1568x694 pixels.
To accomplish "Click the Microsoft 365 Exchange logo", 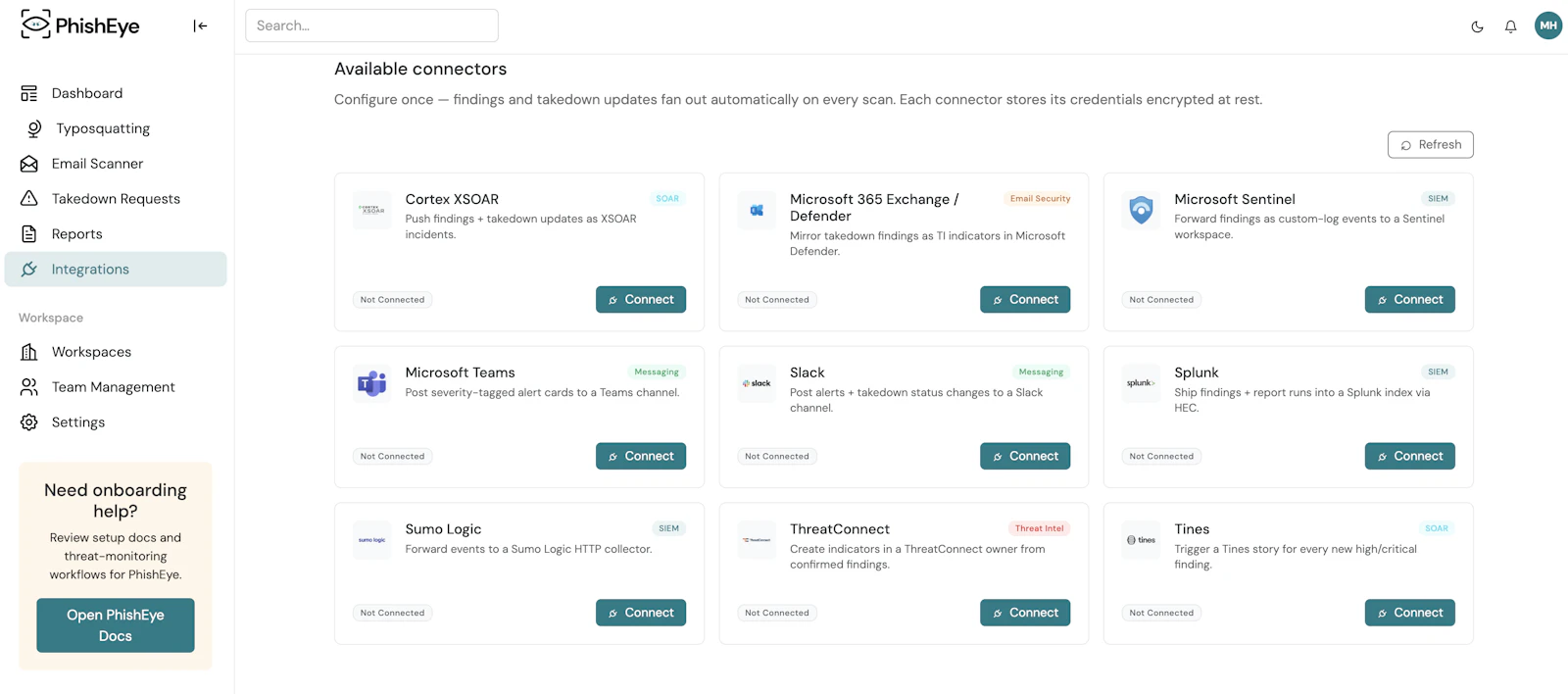I will click(x=757, y=210).
